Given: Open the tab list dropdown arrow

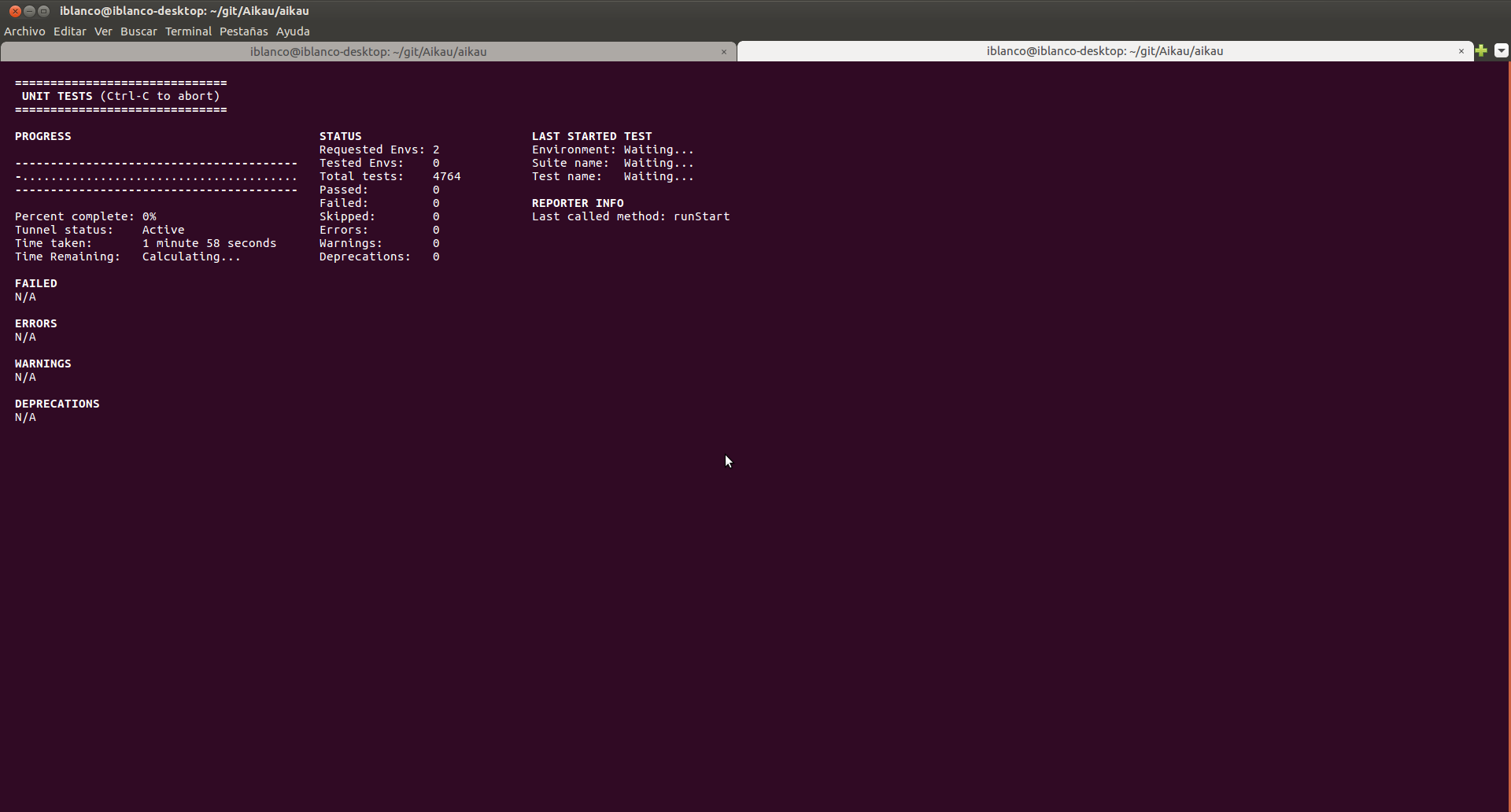Looking at the screenshot, I should (1501, 50).
